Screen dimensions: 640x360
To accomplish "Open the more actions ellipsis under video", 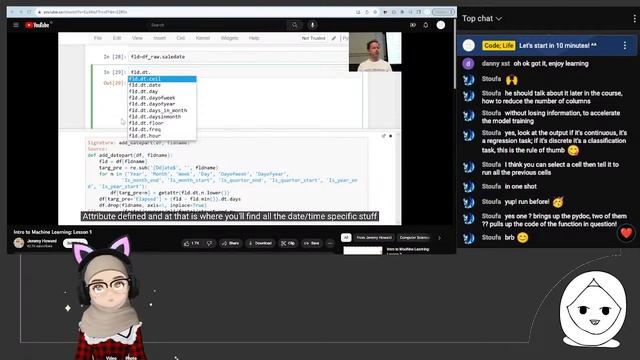I will tap(330, 243).
